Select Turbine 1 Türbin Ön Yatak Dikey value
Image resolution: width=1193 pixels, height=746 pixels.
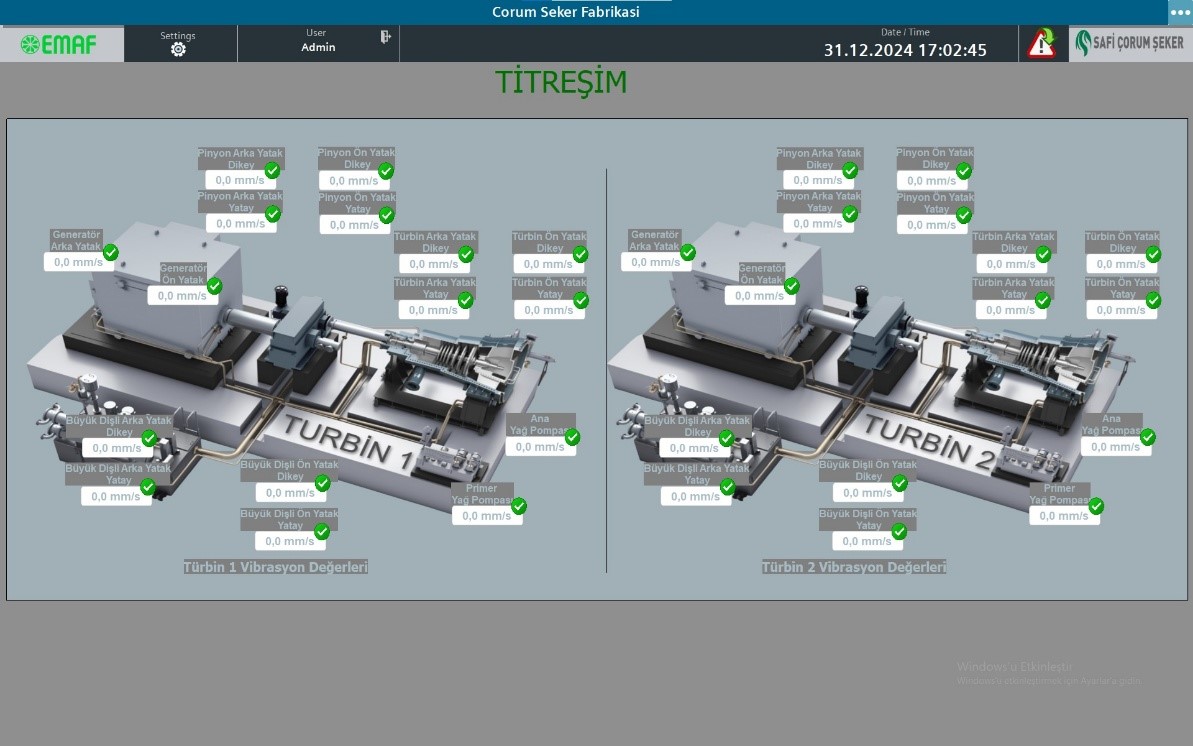coord(548,264)
